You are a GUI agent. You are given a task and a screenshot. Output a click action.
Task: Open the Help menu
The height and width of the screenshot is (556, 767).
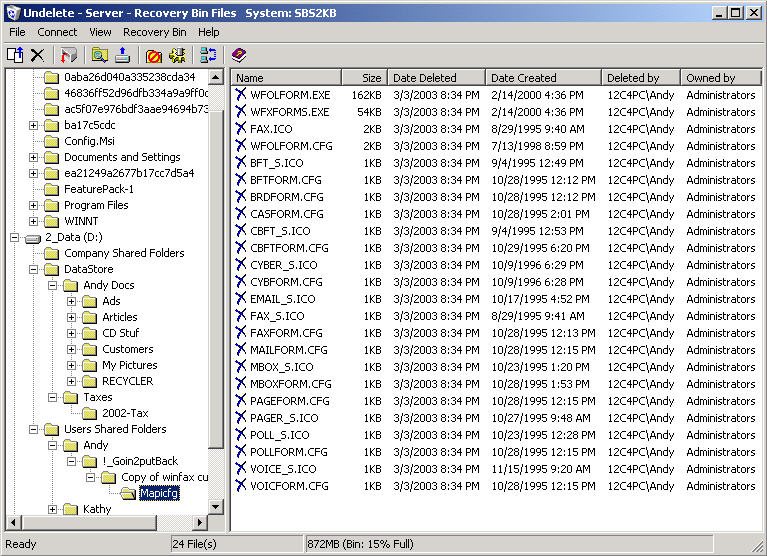[208, 32]
